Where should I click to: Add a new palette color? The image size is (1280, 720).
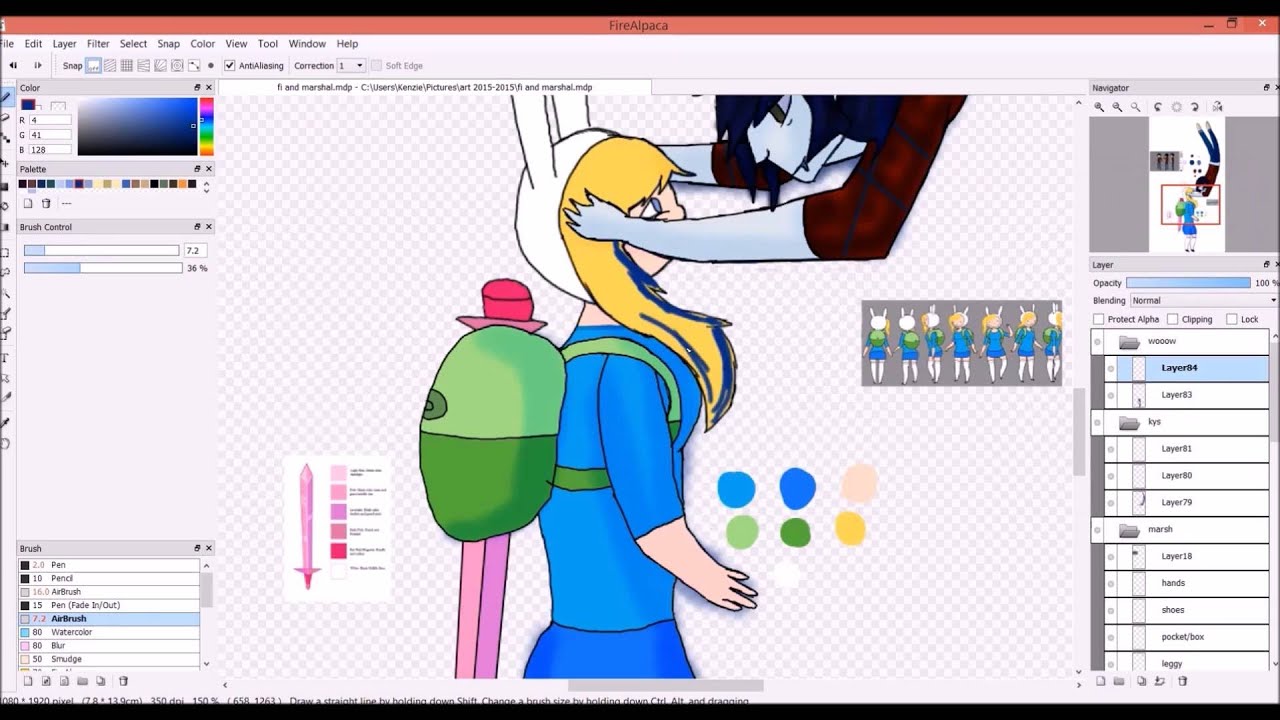tap(28, 203)
